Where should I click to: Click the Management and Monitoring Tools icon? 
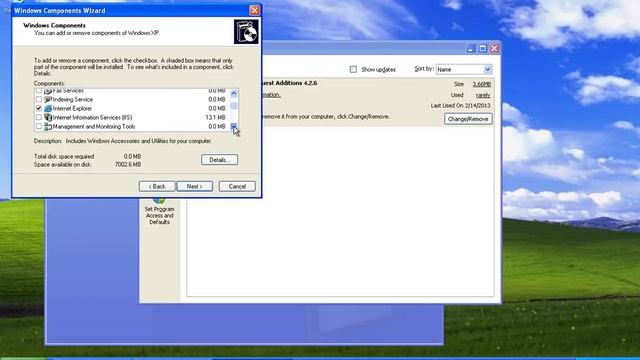[x=48, y=127]
